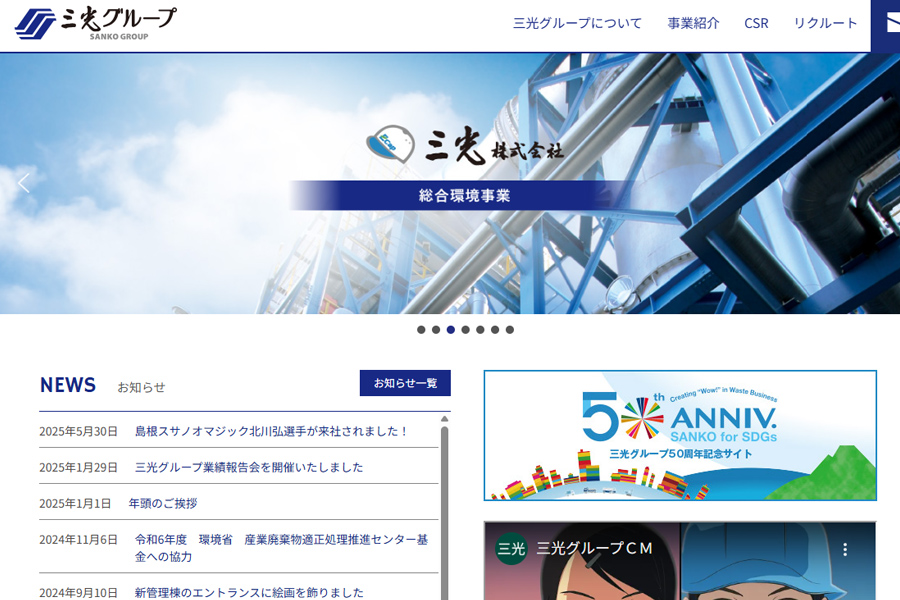The image size is (900, 600).
Task: Open the CSR menu item
Action: point(756,24)
